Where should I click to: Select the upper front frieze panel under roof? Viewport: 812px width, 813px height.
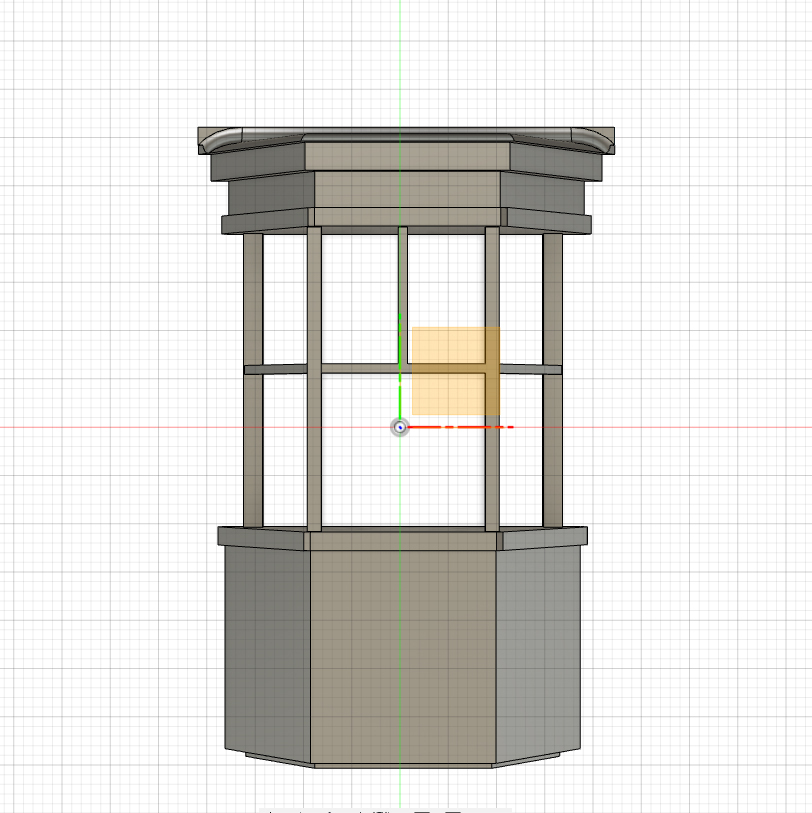(x=403, y=156)
